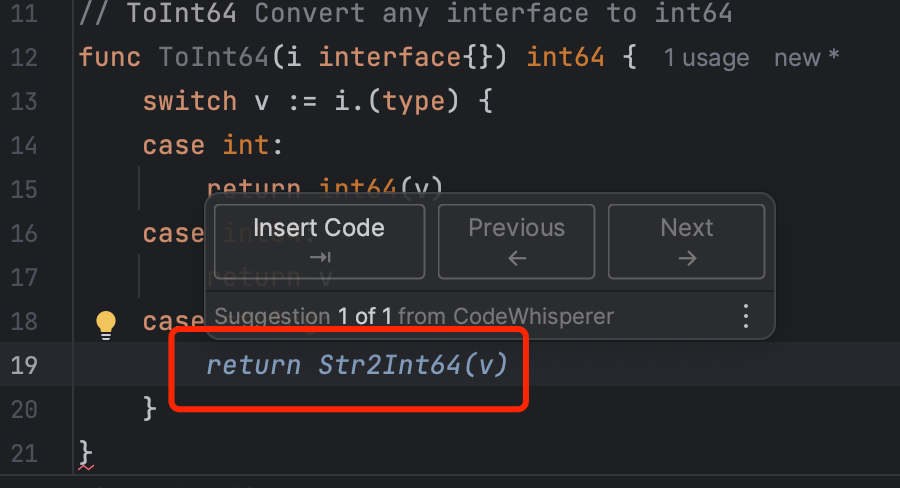
Task: Click the int64 return type on line 12
Action: coord(566,57)
